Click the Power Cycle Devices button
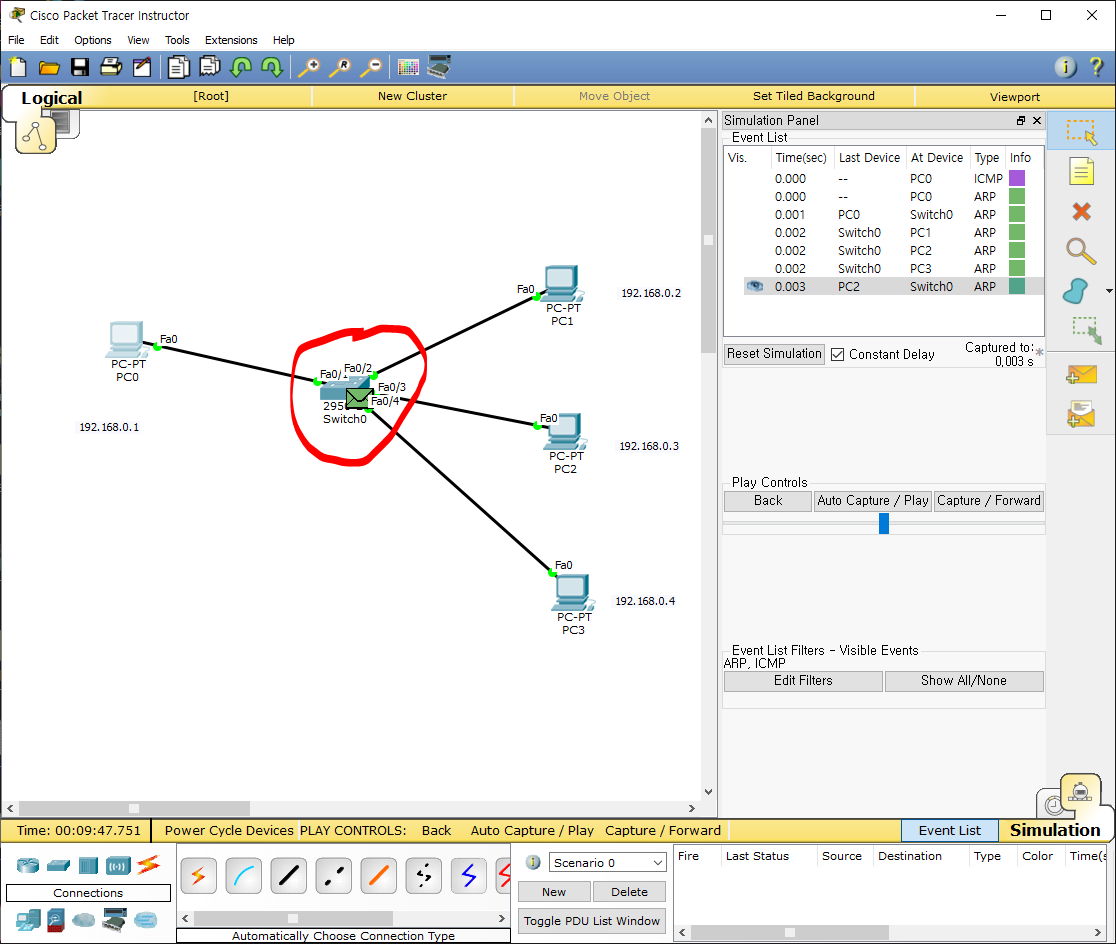Image resolution: width=1116 pixels, height=944 pixels. [229, 831]
